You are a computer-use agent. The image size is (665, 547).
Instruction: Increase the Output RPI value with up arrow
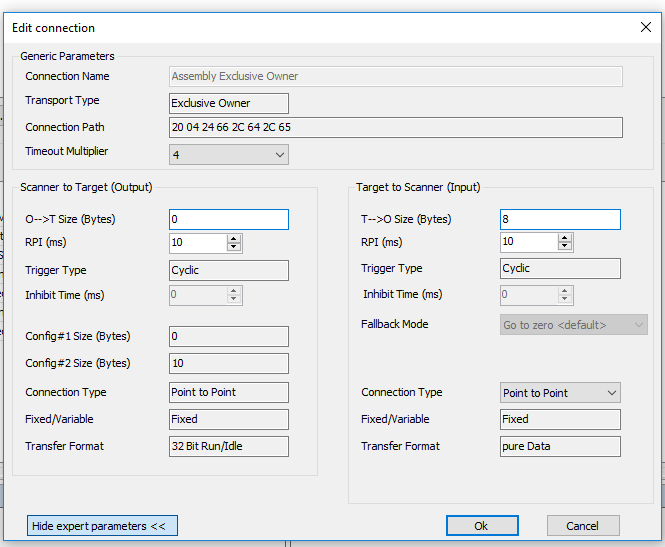pos(234,239)
